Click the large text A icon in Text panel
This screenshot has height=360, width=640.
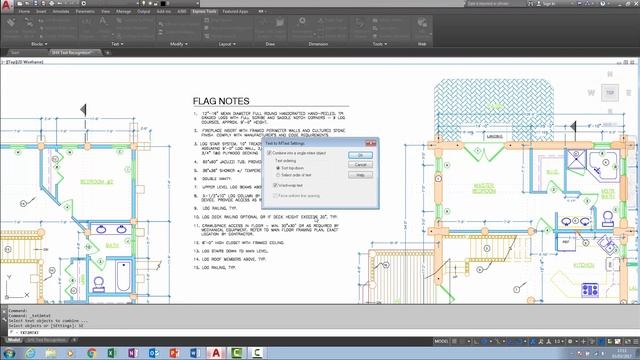104,21
